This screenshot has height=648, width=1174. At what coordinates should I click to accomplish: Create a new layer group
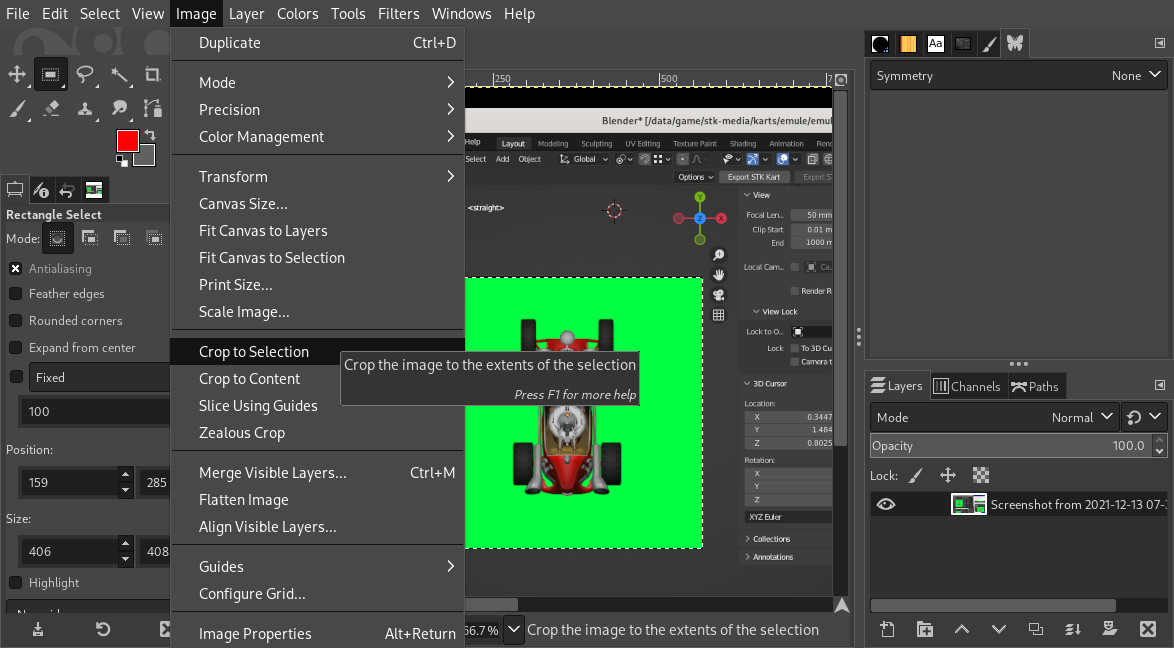[x=925, y=629]
